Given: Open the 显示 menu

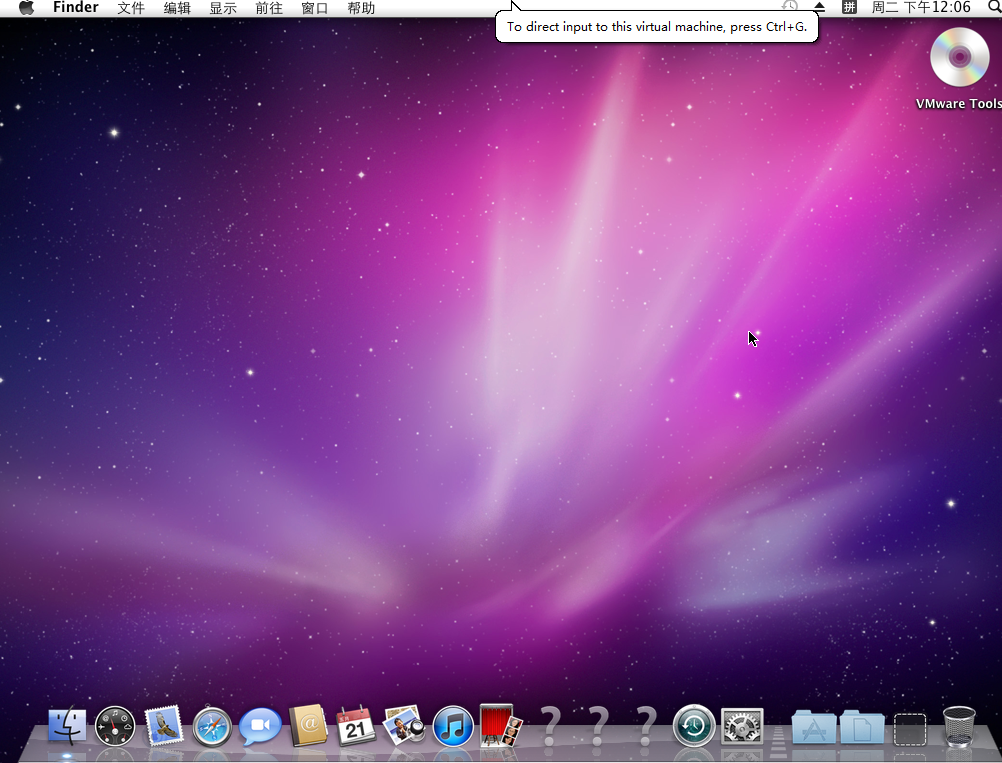Looking at the screenshot, I should coord(223,8).
